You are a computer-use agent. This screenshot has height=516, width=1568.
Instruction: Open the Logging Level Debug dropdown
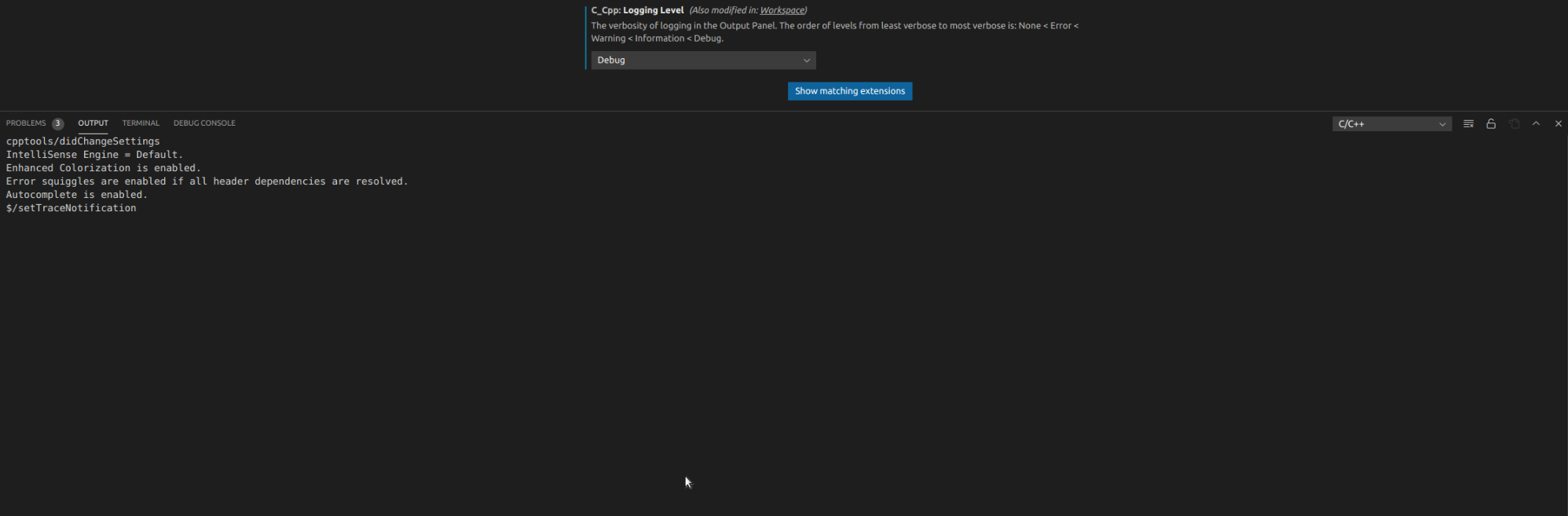[x=703, y=60]
